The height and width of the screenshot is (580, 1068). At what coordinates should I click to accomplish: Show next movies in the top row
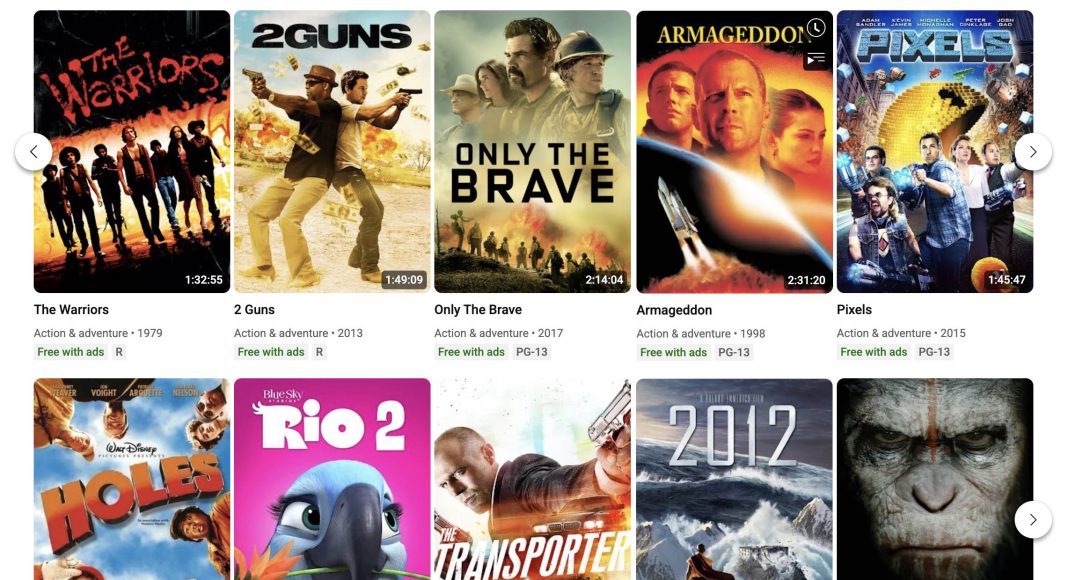tap(1033, 152)
